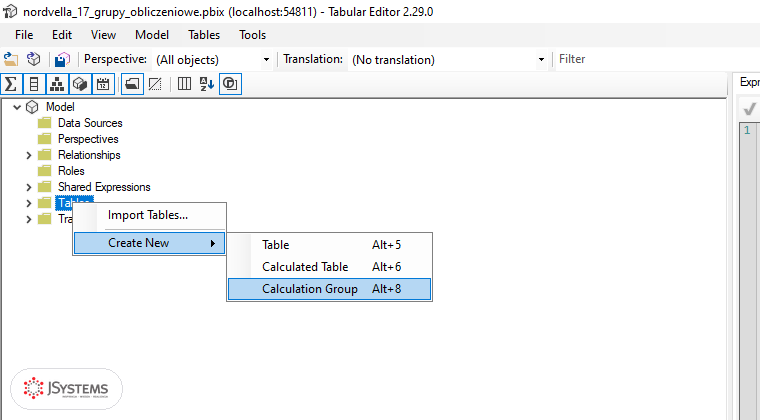Viewport: 760px width, 420px height.
Task: Open model from file icon
Action: (11, 59)
